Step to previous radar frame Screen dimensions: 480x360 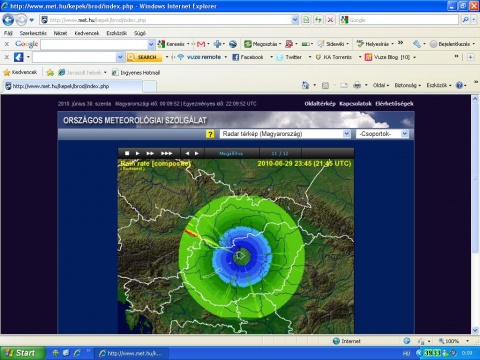(187, 153)
